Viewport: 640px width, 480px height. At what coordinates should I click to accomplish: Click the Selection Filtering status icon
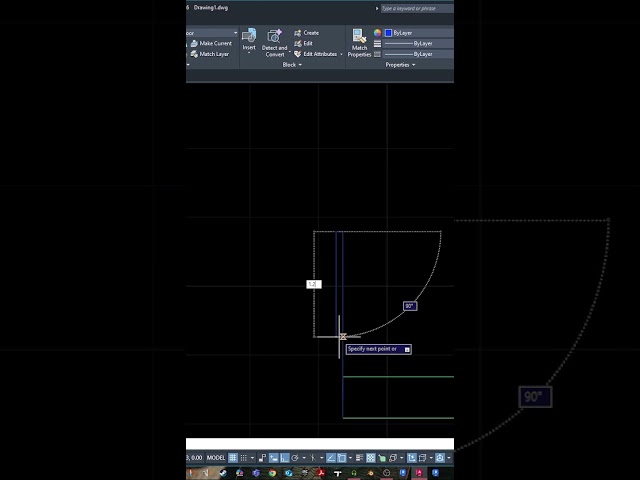(x=422, y=458)
